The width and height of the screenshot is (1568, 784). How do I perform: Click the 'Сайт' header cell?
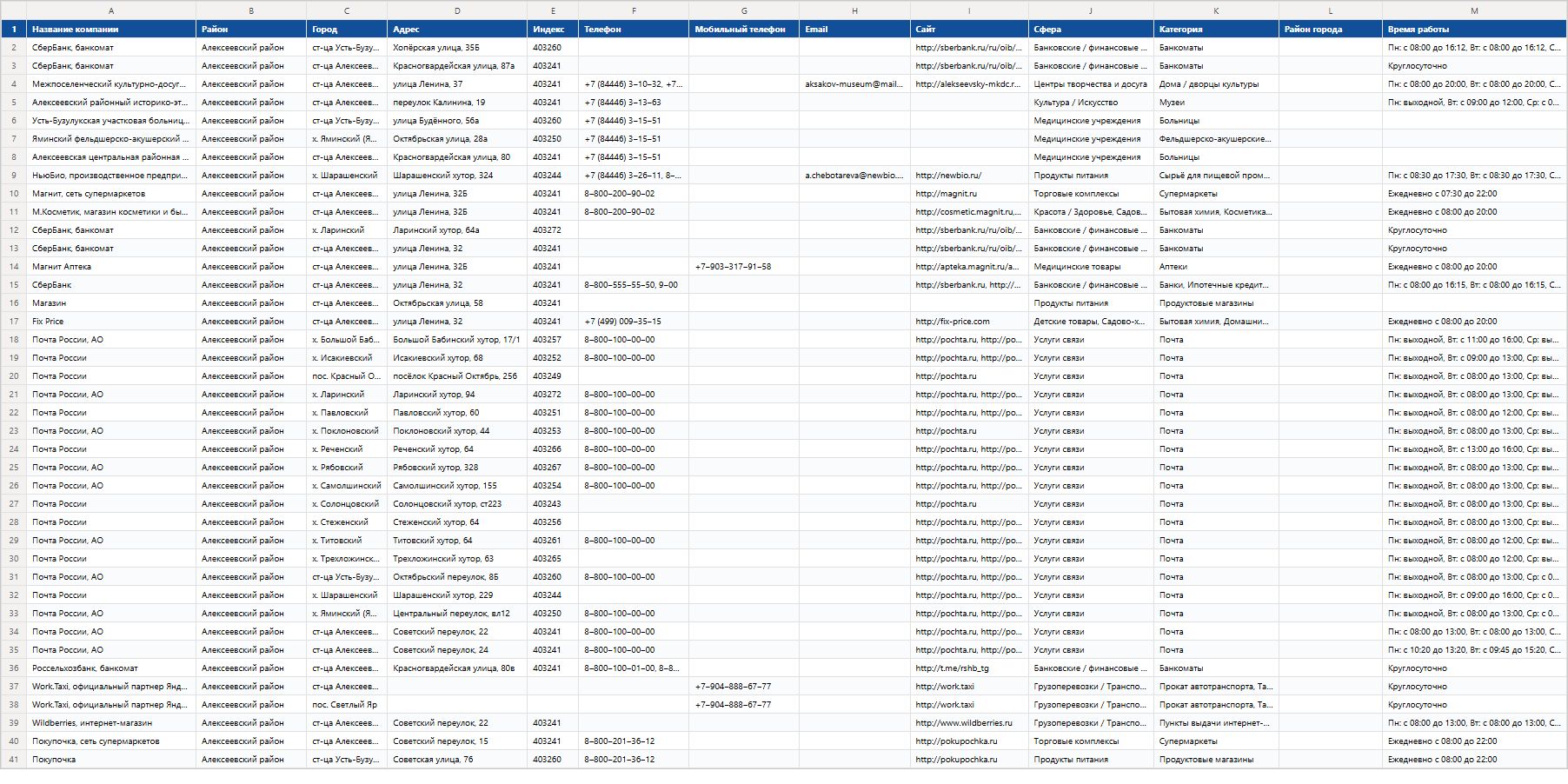[x=969, y=30]
